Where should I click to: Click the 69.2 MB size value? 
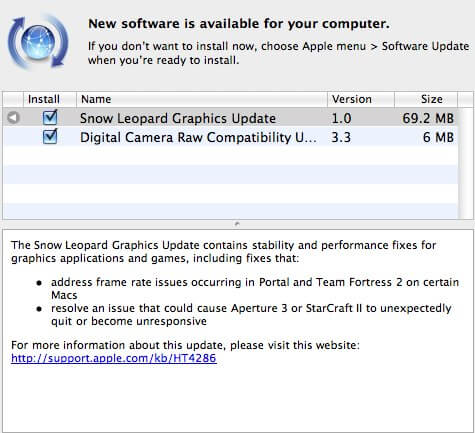click(x=428, y=118)
